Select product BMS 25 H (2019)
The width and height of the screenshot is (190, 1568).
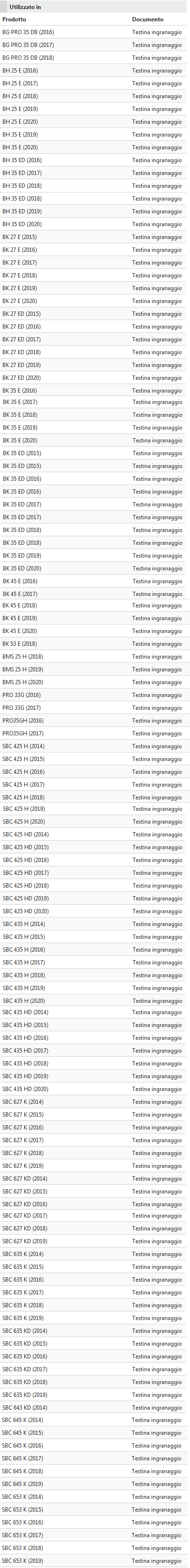[22, 669]
